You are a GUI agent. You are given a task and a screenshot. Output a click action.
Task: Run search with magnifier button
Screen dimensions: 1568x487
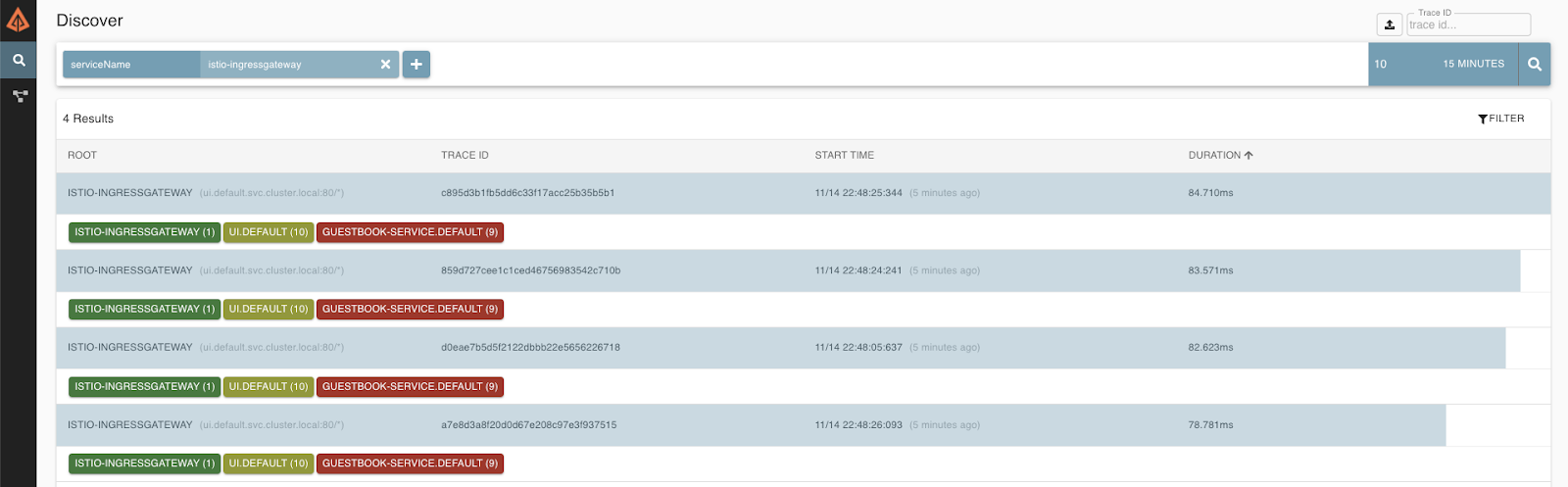[x=1534, y=65]
